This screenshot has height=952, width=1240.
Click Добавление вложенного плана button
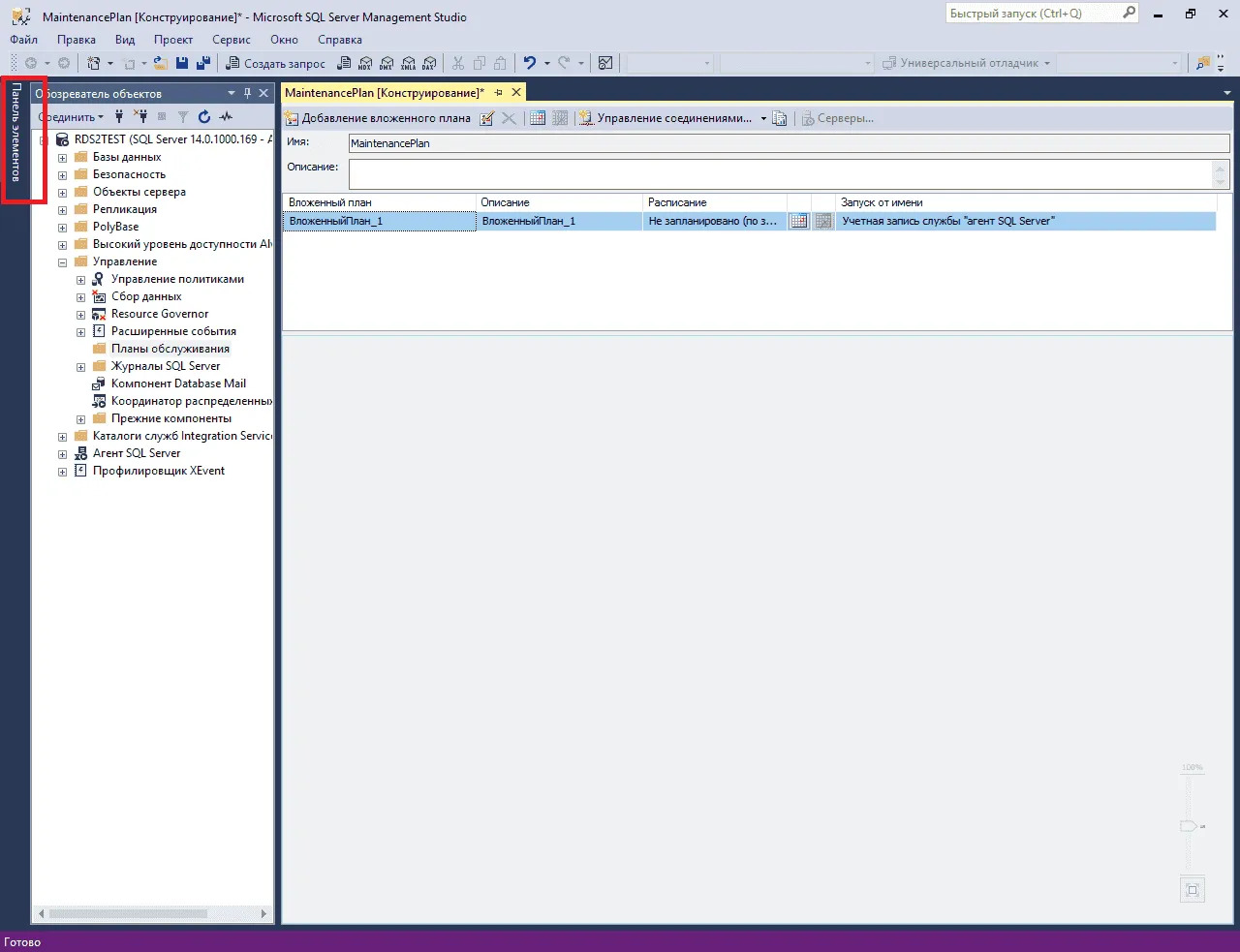click(x=378, y=118)
